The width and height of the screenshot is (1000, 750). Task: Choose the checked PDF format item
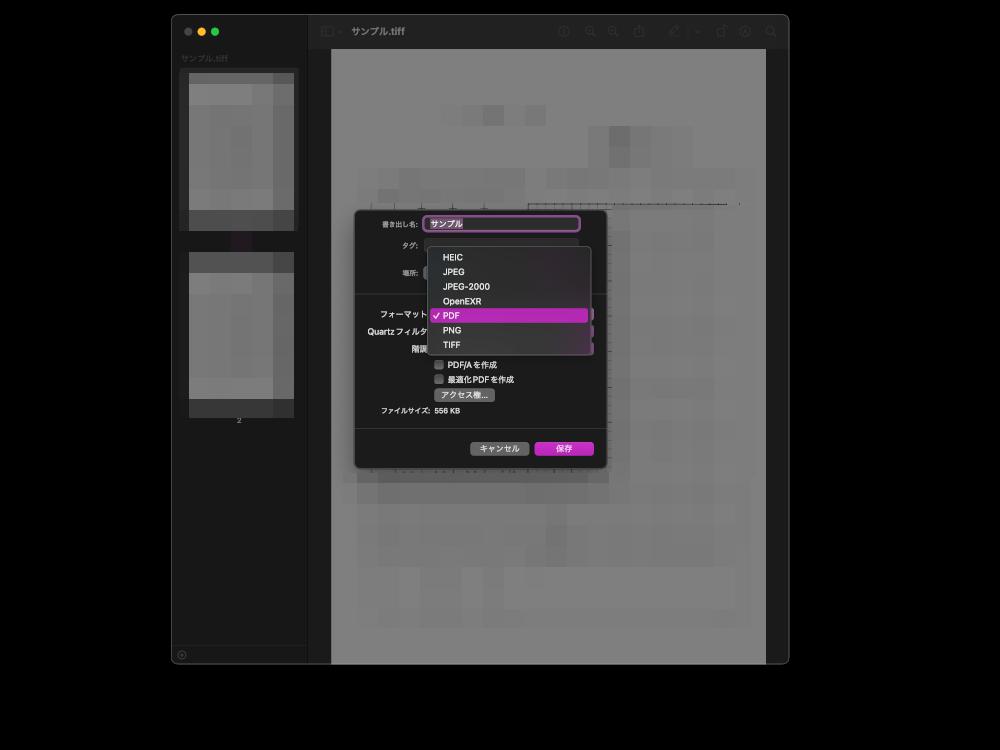coord(509,316)
